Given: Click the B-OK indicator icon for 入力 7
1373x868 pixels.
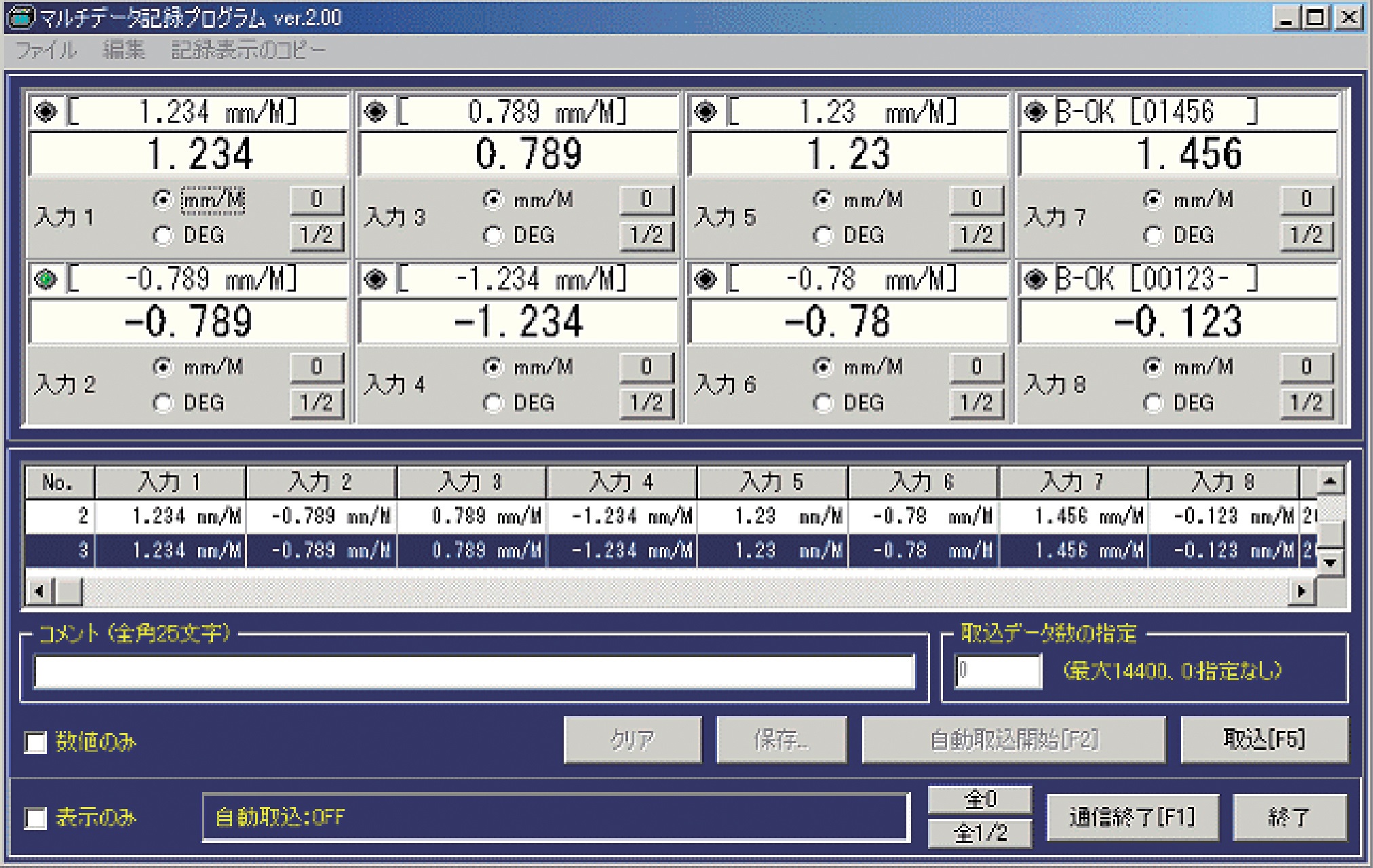Looking at the screenshot, I should [1035, 111].
